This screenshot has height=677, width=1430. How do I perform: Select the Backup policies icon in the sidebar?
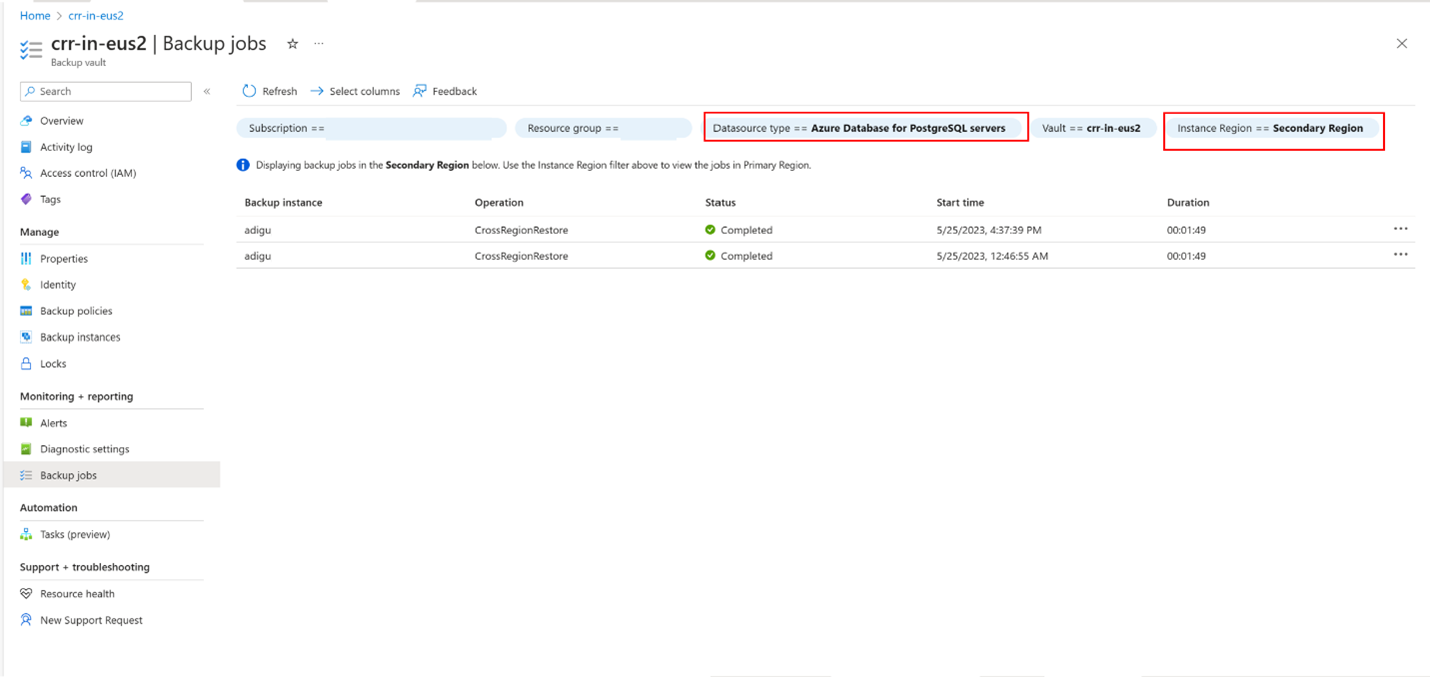[25, 310]
